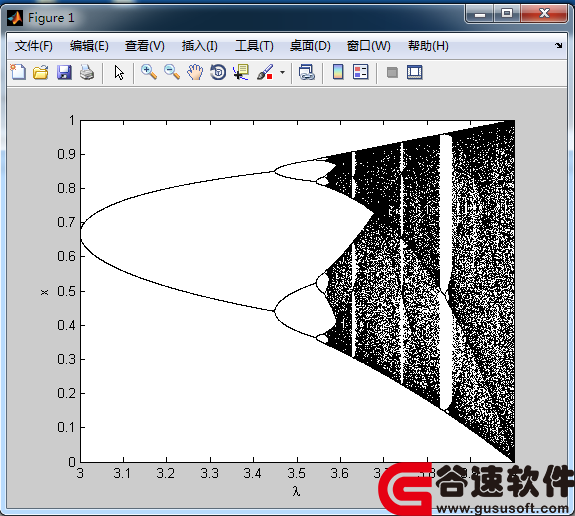The width and height of the screenshot is (575, 516).
Task: Minimize the Figure 1 window
Action: 480,14
